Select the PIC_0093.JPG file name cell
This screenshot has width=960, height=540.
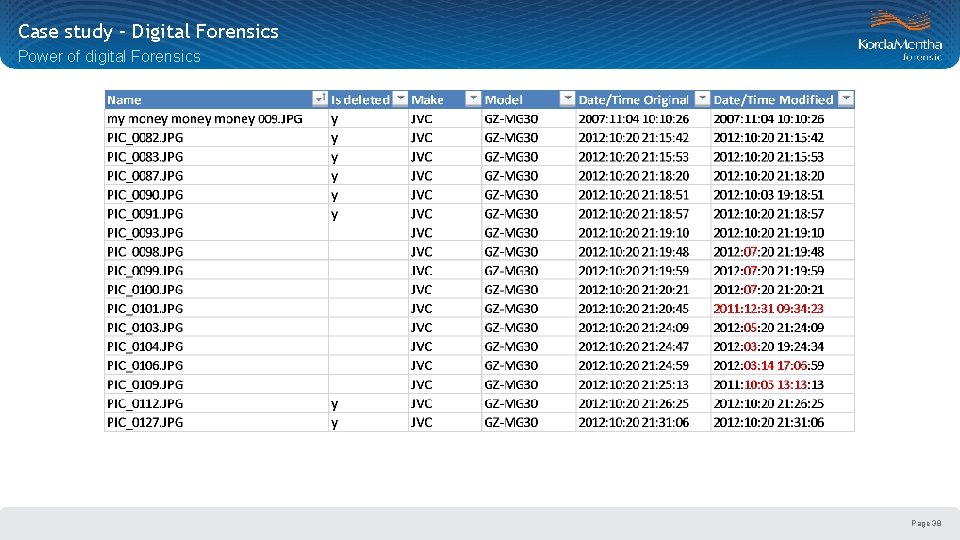click(216, 233)
